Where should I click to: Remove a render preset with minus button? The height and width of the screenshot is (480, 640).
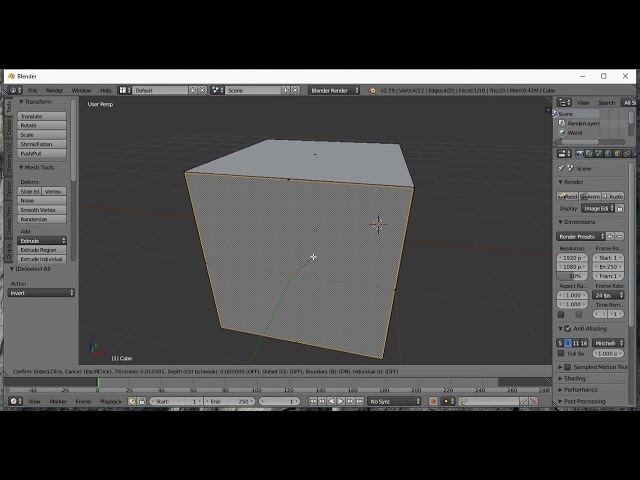(620, 236)
